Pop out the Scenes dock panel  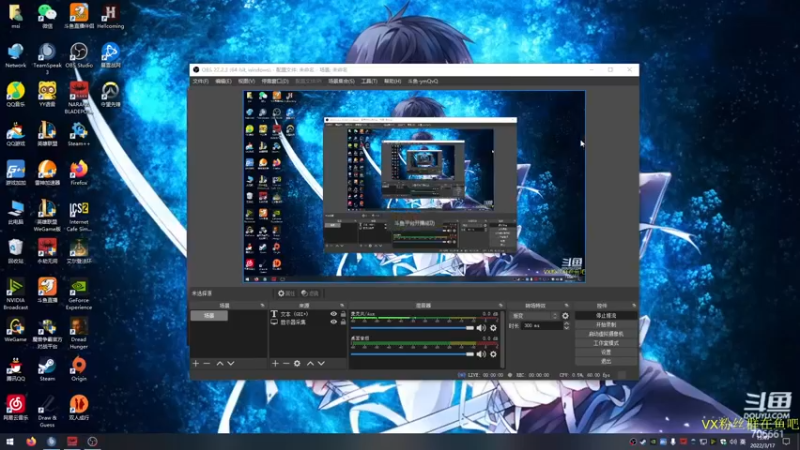[x=262, y=306]
